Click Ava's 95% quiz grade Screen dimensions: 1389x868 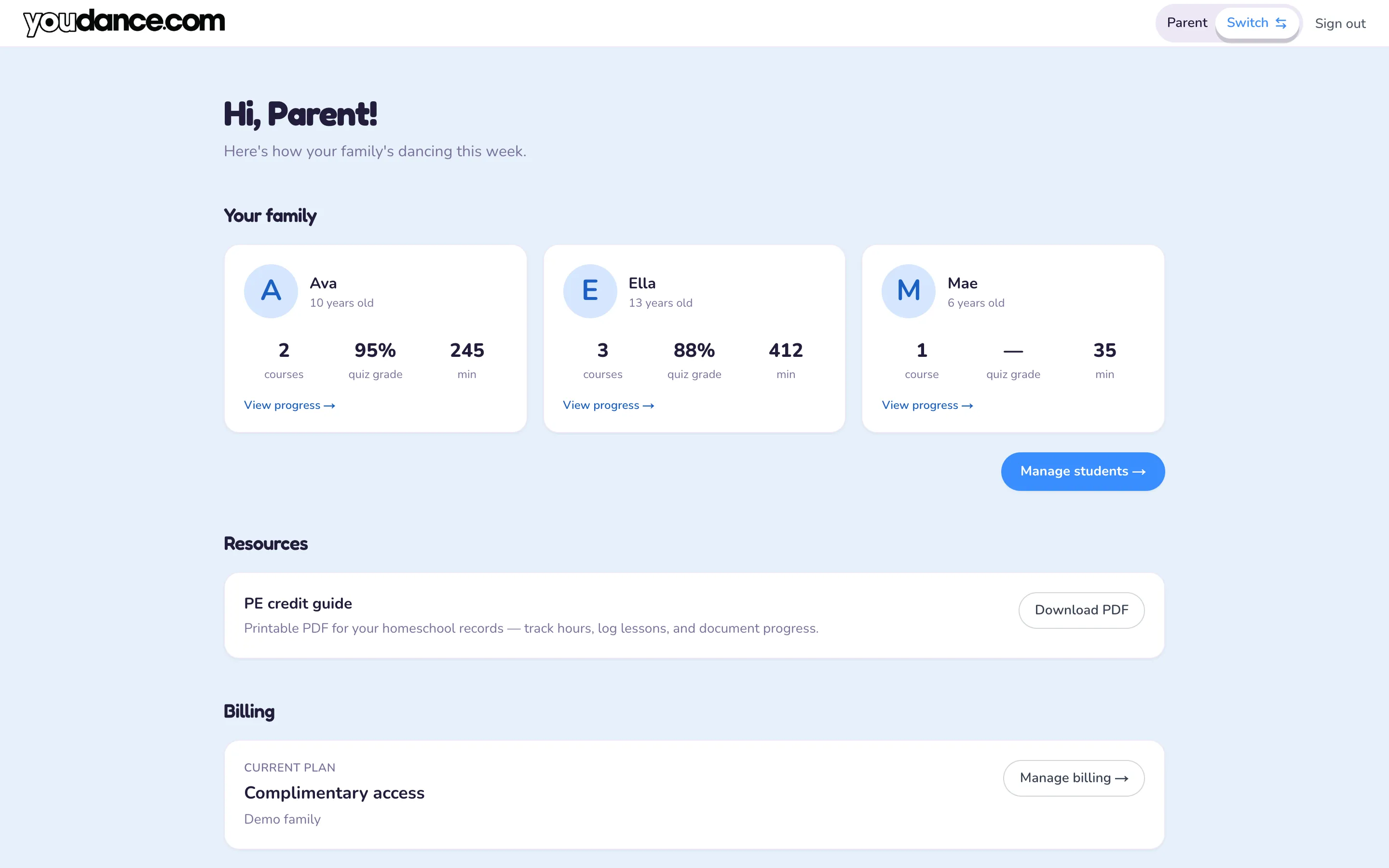pos(375,350)
